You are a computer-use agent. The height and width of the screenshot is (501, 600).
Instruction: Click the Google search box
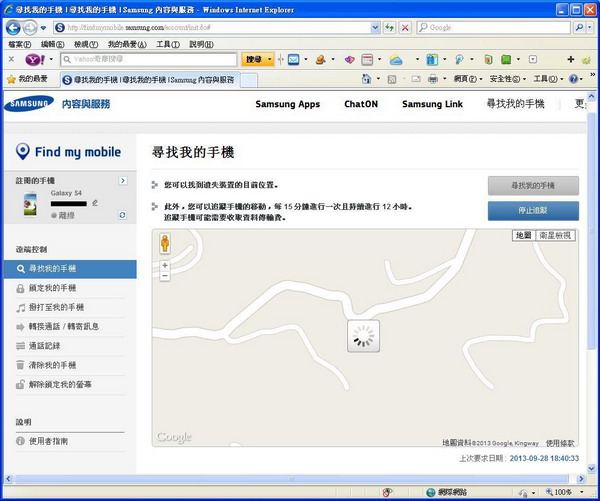click(494, 28)
